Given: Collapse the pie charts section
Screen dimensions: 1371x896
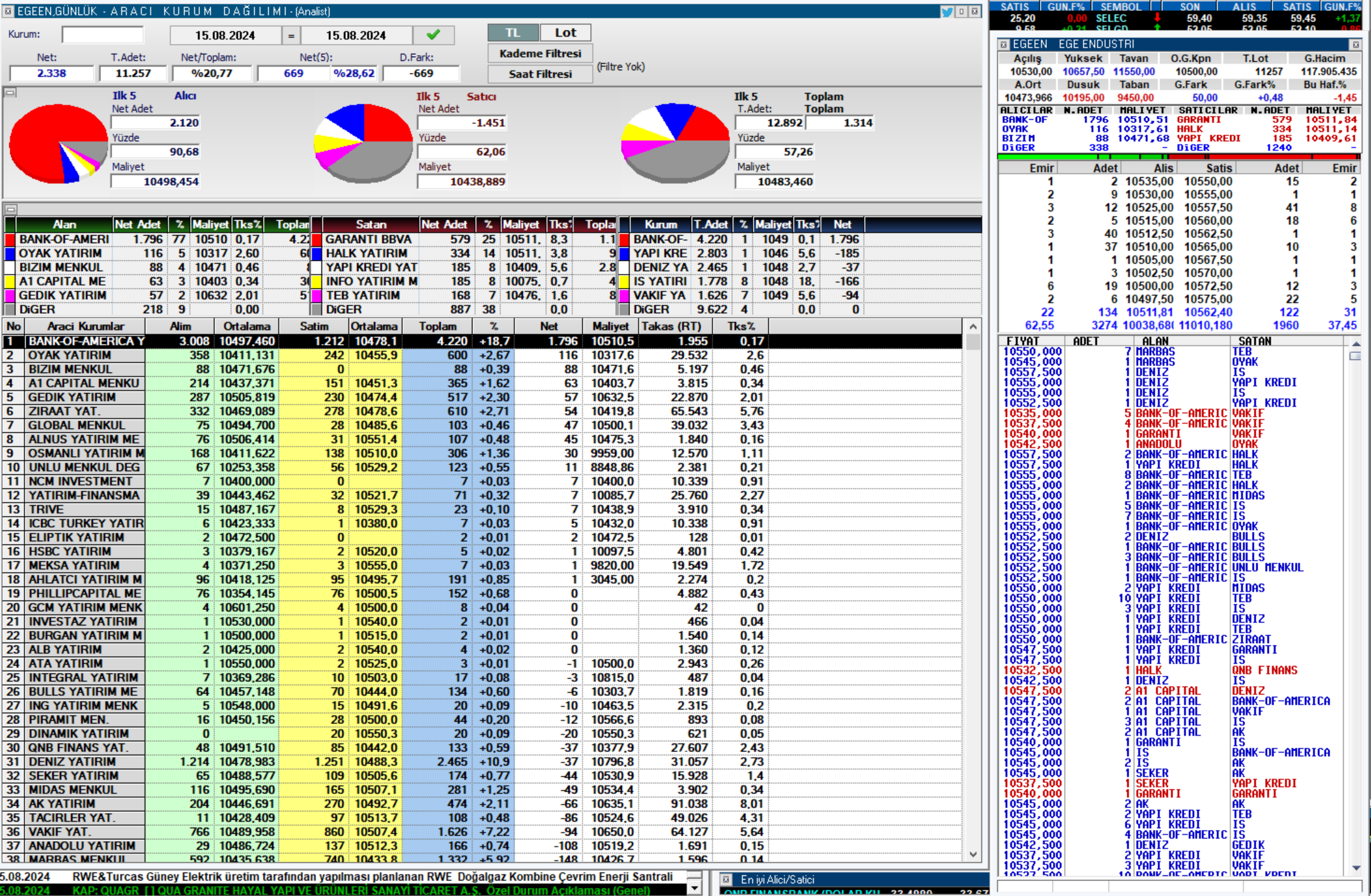Looking at the screenshot, I should click(x=10, y=93).
